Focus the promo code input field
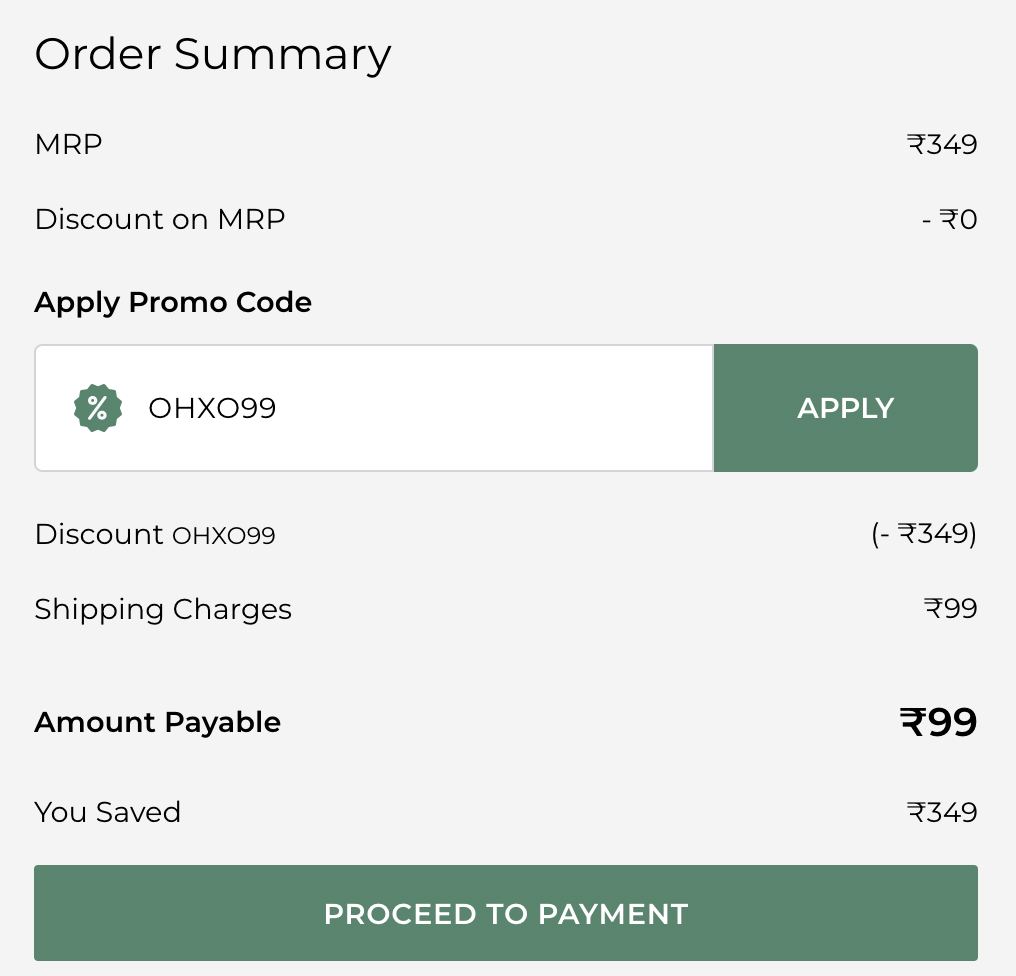This screenshot has height=976, width=1016. [374, 408]
